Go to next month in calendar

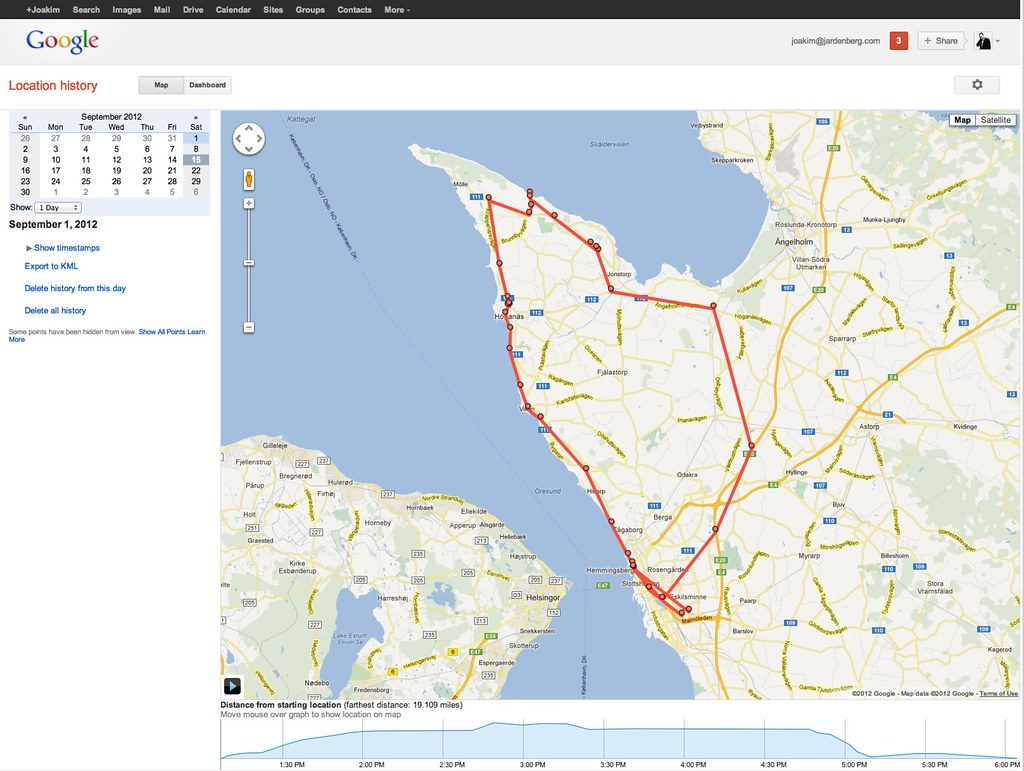[195, 118]
